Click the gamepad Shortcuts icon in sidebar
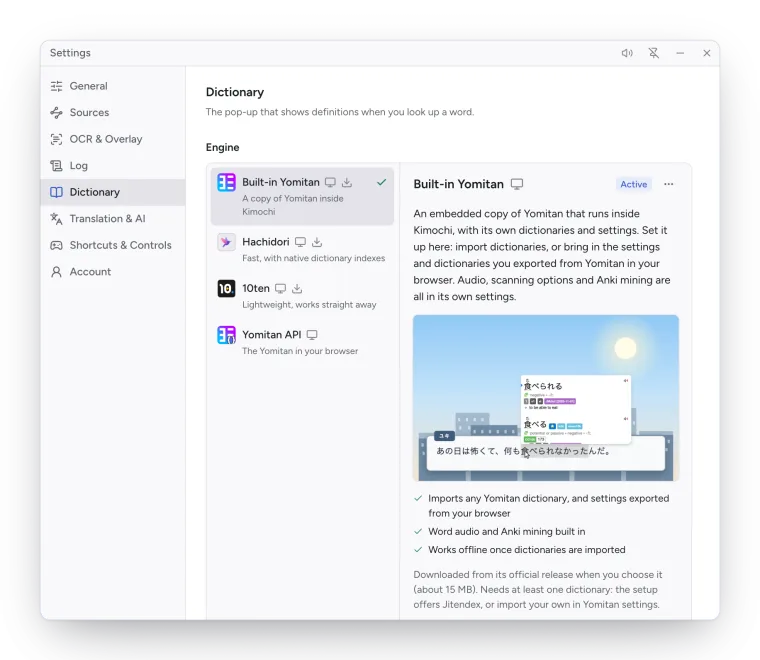This screenshot has width=760, height=660. (x=56, y=246)
